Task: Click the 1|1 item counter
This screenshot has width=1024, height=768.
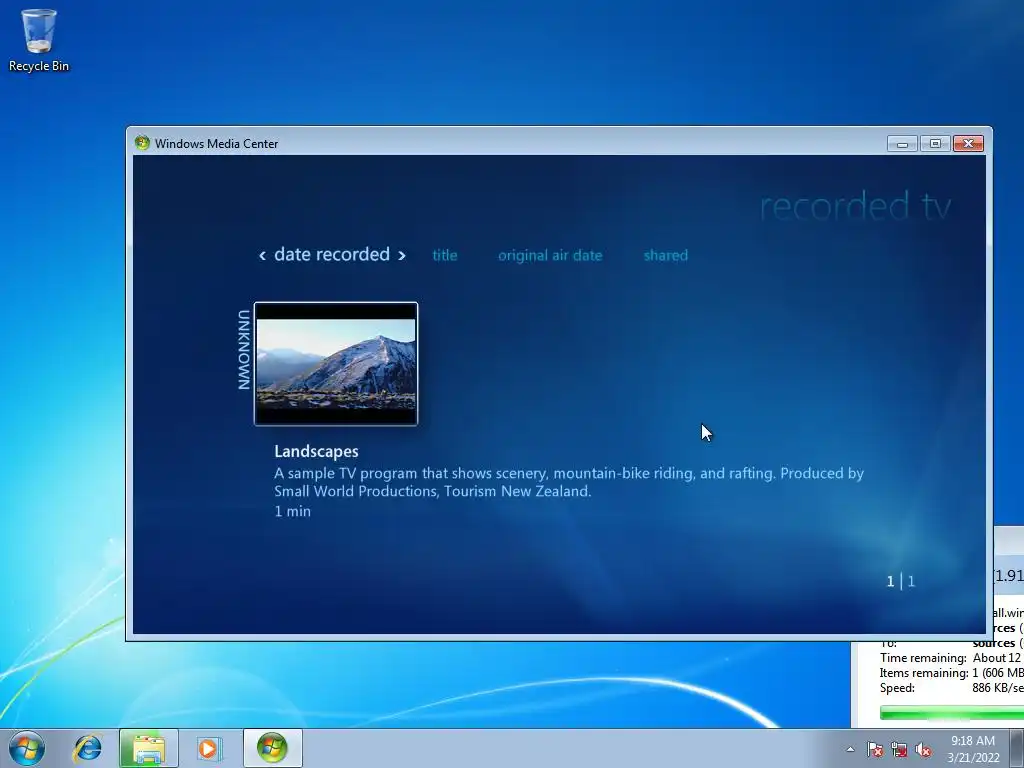Action: 901,581
